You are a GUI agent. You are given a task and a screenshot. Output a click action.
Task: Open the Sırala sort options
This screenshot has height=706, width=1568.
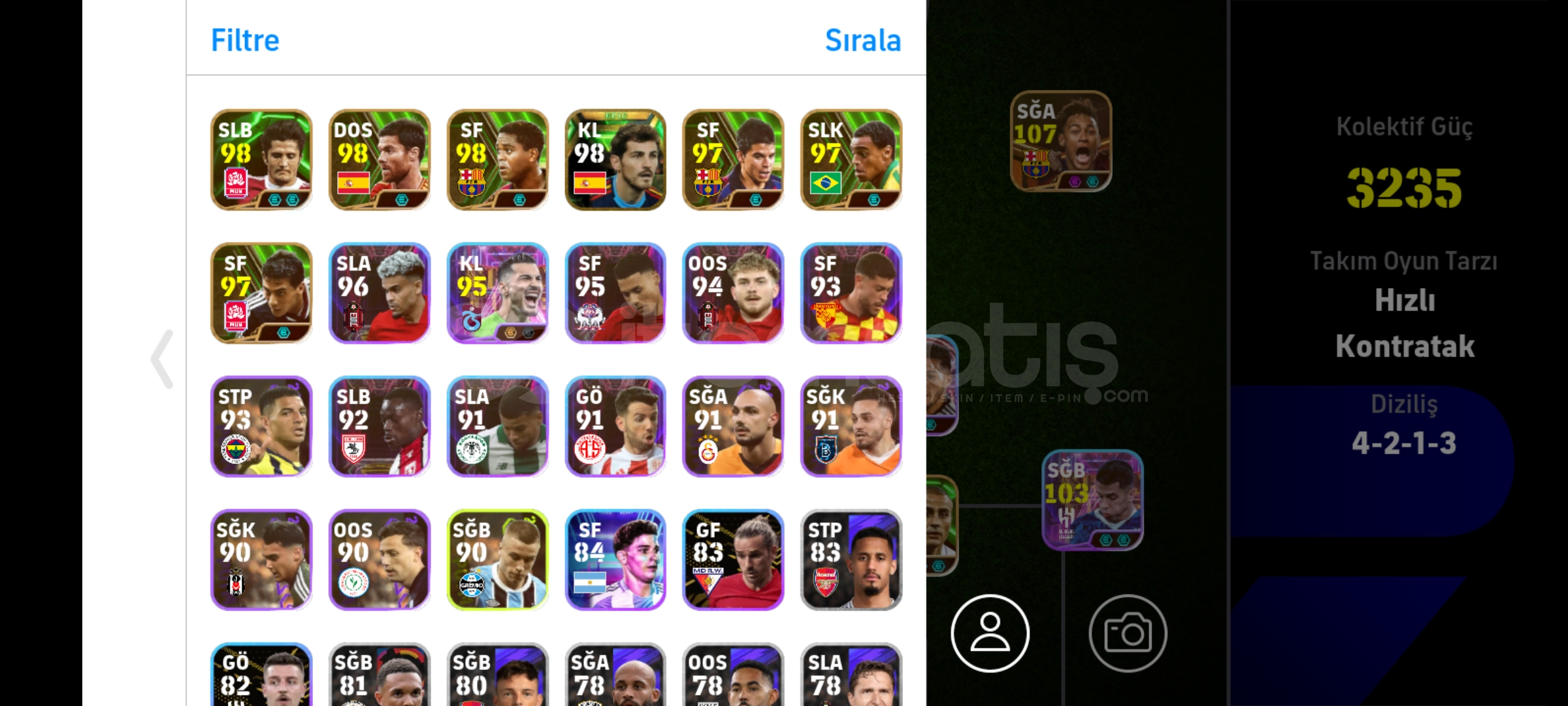coord(863,41)
